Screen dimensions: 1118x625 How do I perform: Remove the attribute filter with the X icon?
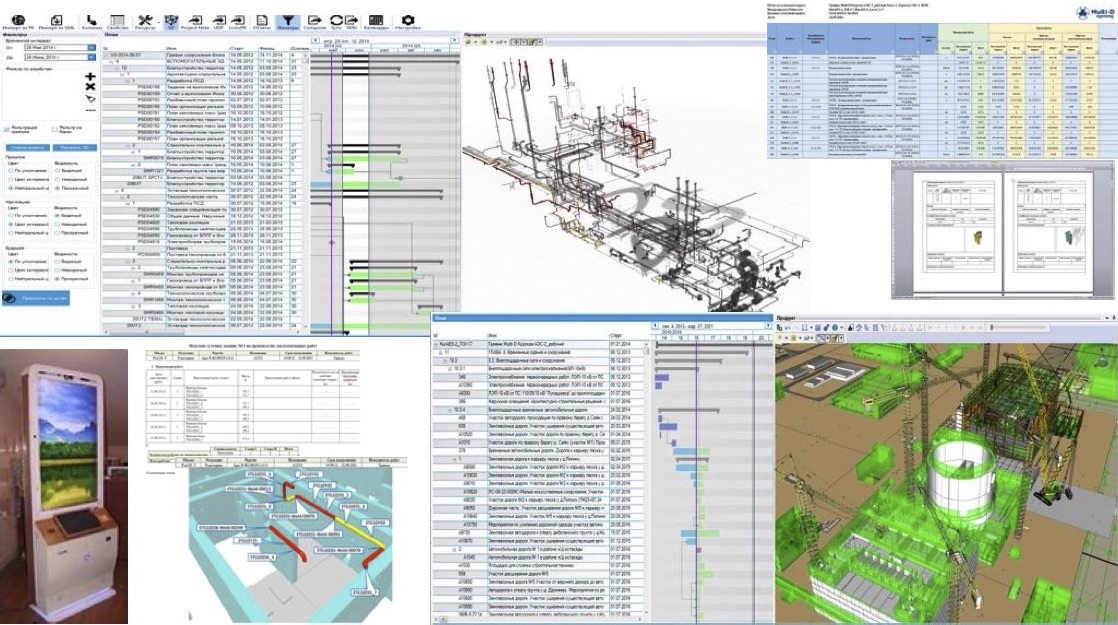pos(90,87)
